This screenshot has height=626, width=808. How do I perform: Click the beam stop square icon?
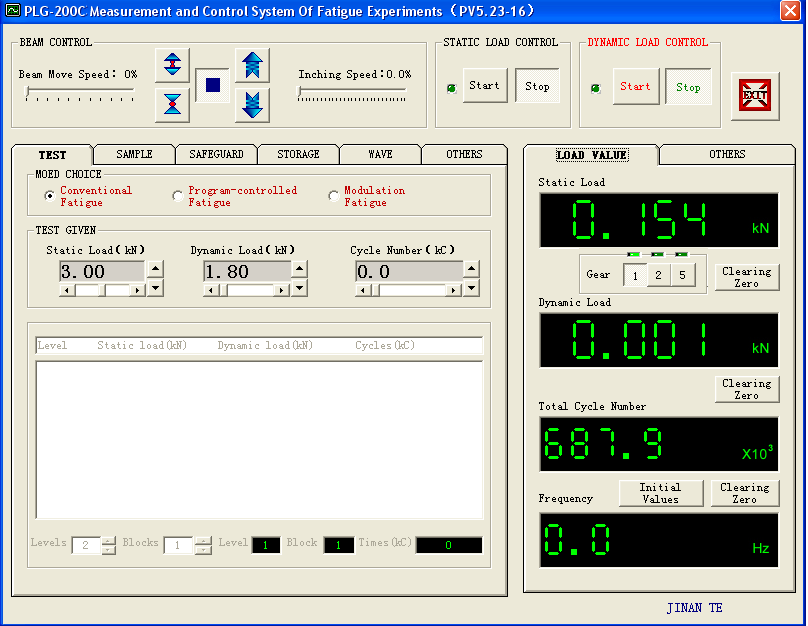212,86
